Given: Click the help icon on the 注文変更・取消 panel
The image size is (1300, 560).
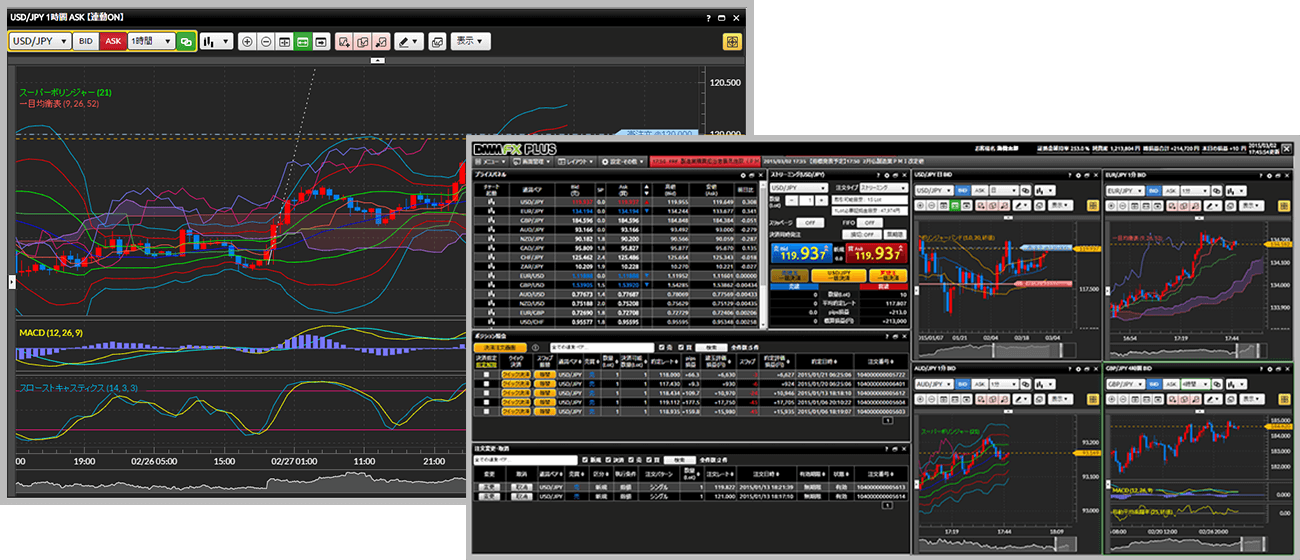Looking at the screenshot, I should (x=886, y=449).
